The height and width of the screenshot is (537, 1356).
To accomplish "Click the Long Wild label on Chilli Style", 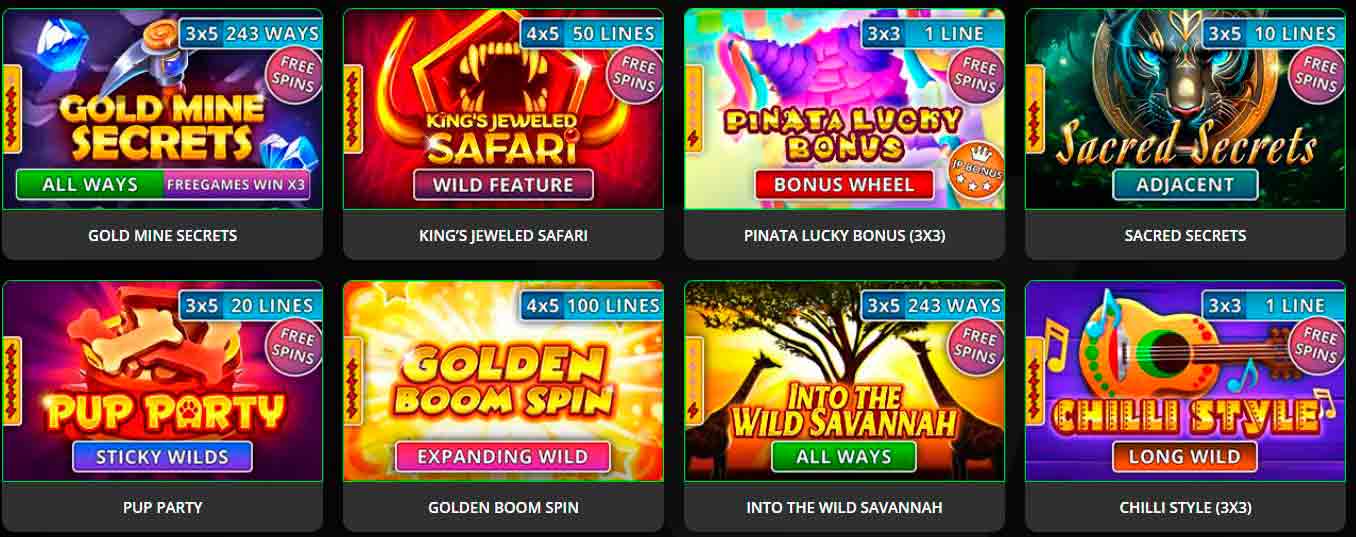I will click(1185, 457).
